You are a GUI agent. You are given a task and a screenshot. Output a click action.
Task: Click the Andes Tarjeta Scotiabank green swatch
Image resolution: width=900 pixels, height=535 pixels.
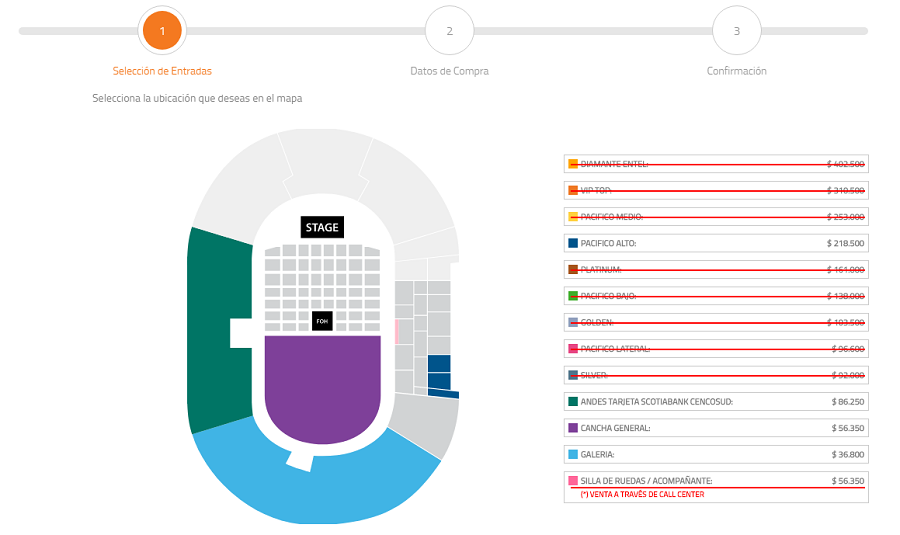point(573,401)
